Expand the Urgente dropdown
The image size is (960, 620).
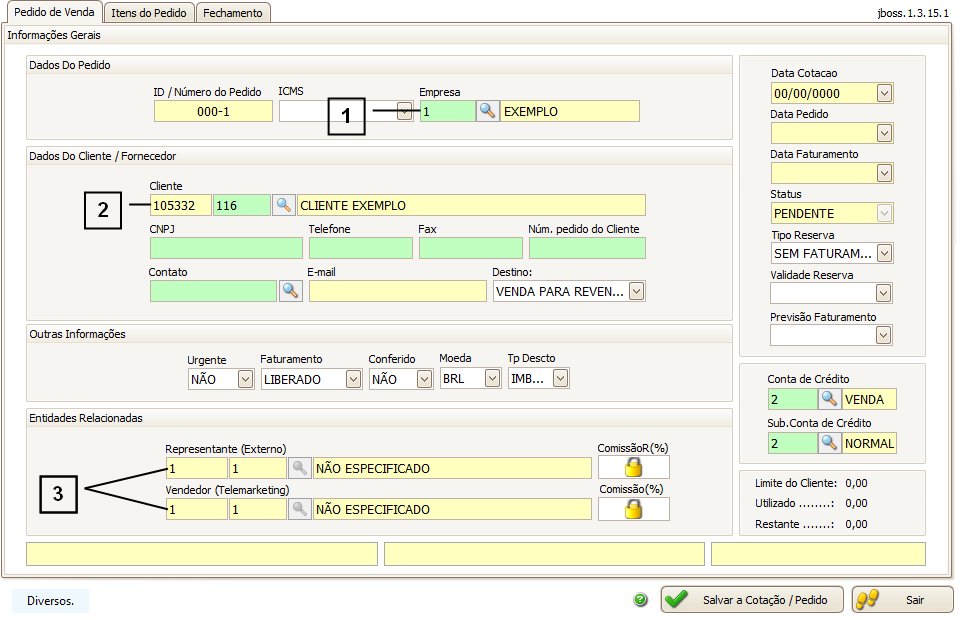tap(246, 379)
